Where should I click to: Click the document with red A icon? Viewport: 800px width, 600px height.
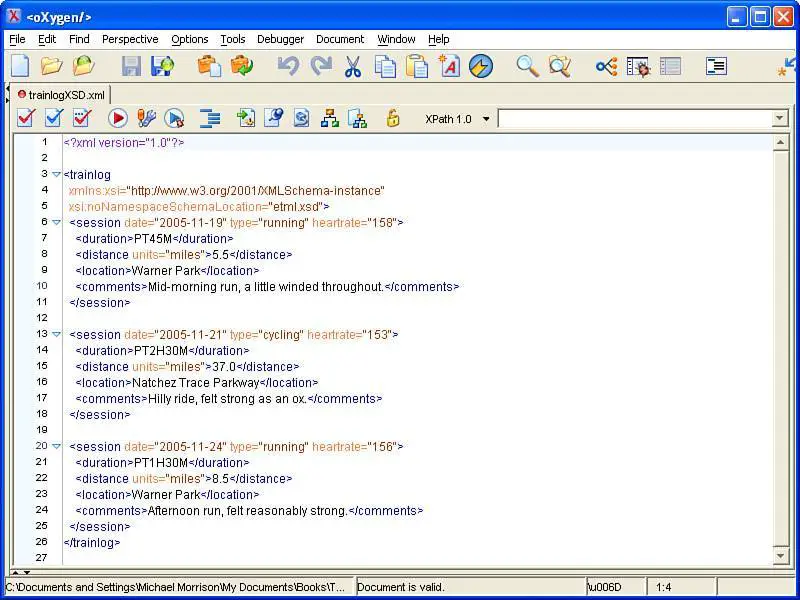(449, 66)
